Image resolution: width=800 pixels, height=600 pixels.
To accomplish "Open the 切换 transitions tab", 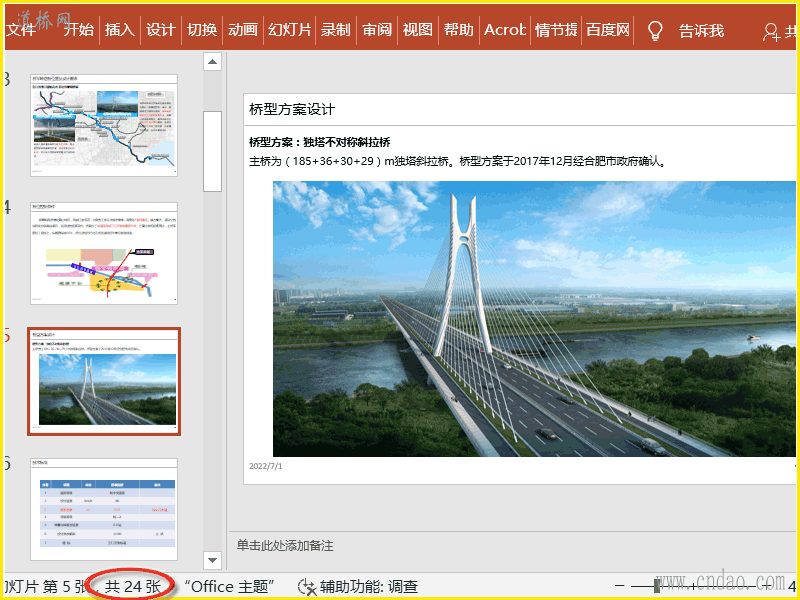I will (202, 30).
